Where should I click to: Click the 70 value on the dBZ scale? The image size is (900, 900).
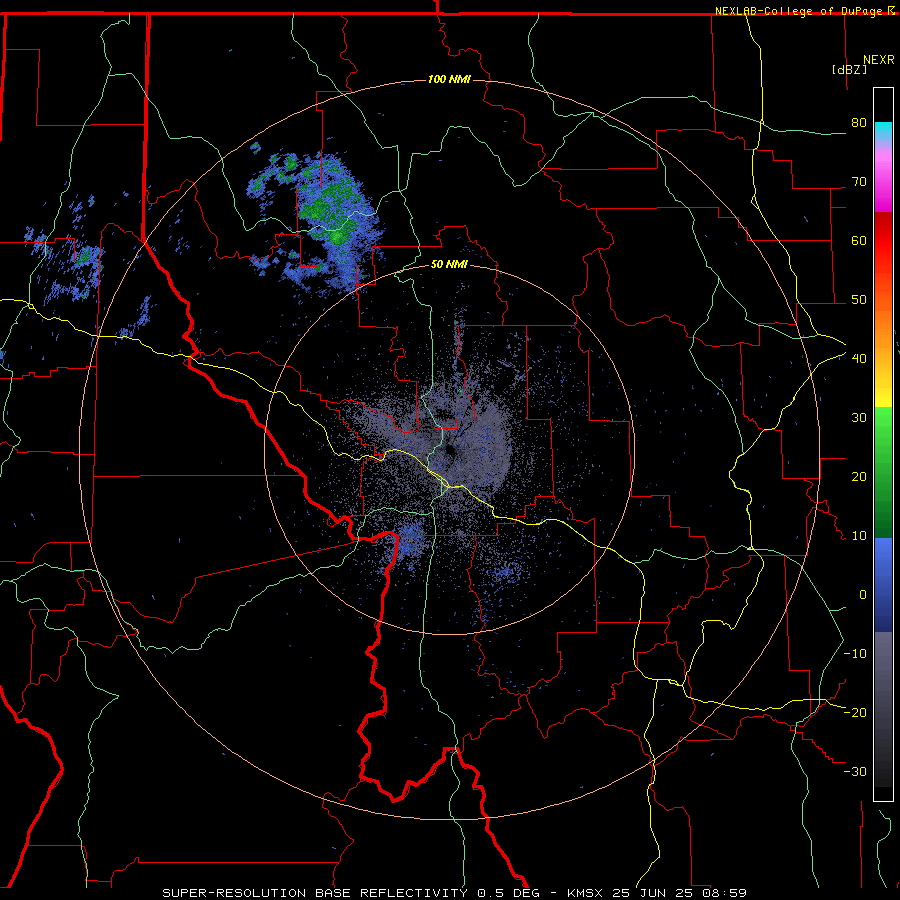pyautogui.click(x=859, y=182)
